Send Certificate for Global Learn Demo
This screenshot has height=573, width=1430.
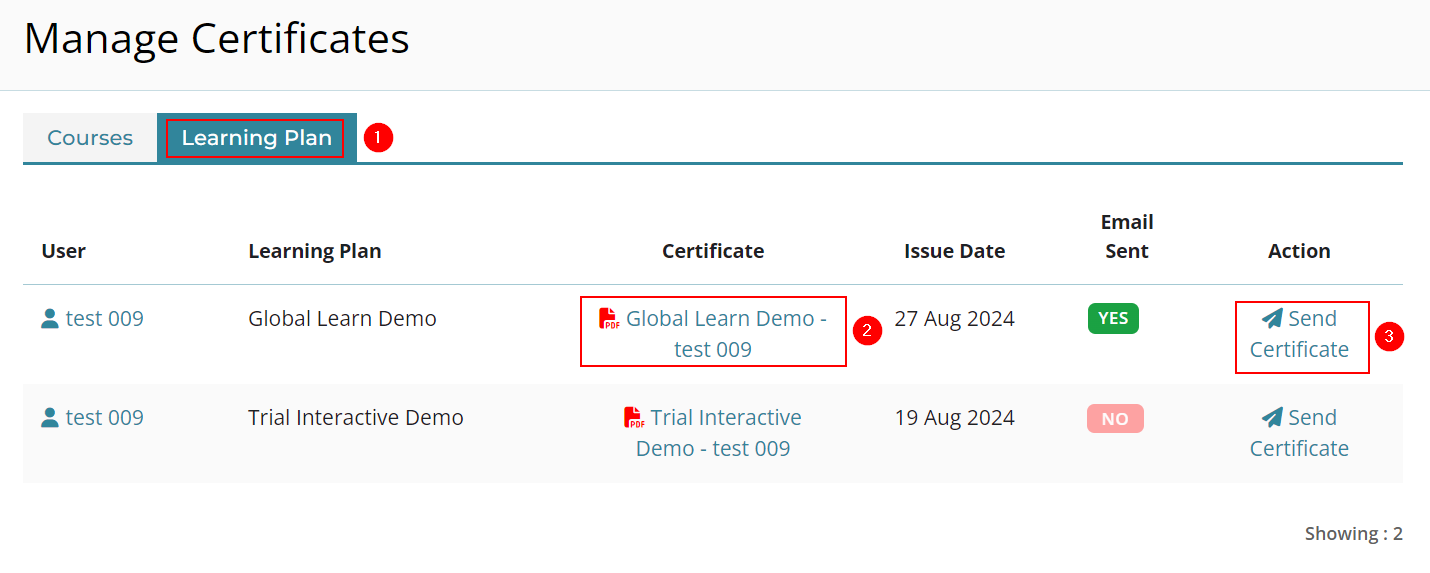coord(1299,334)
